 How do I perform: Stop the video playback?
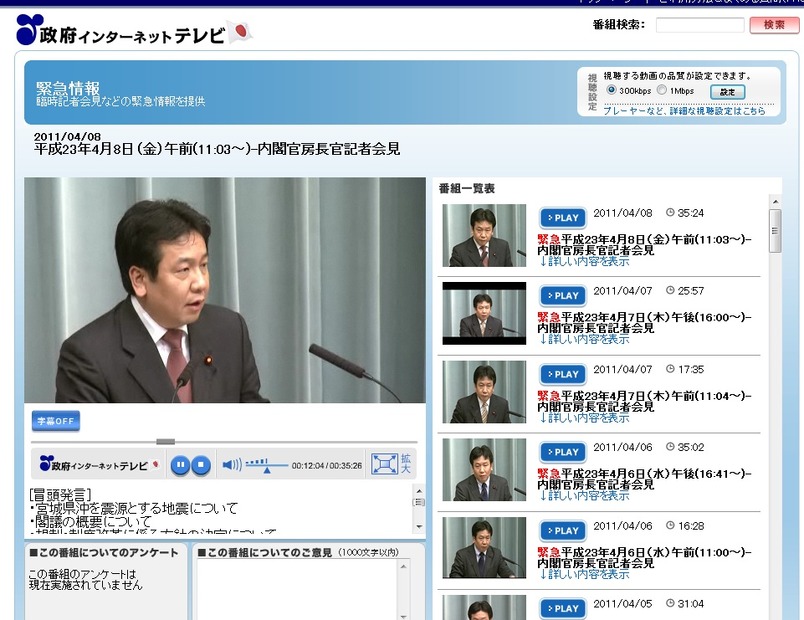[x=201, y=465]
